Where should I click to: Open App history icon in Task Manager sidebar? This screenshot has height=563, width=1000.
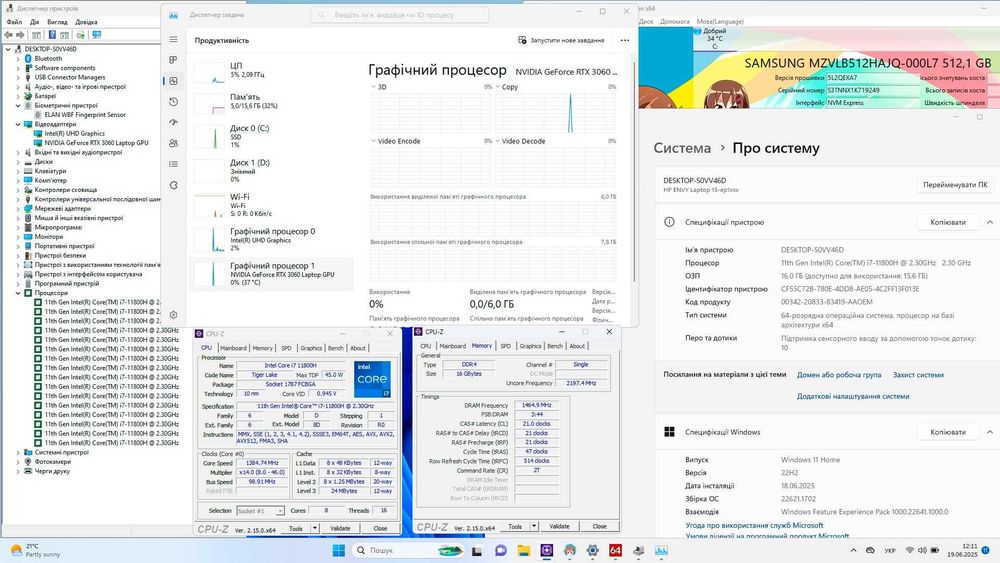(x=173, y=101)
